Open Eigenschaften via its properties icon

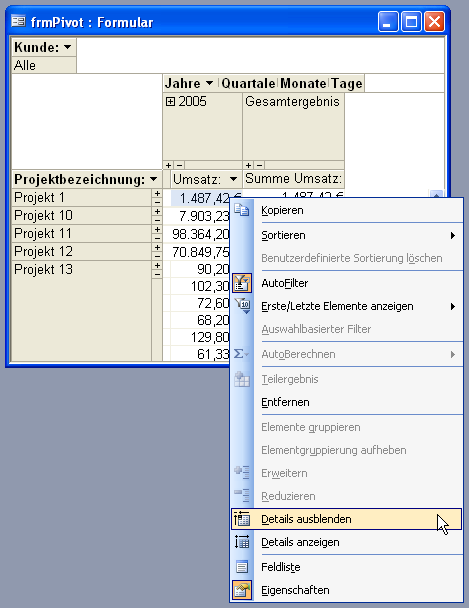242,590
